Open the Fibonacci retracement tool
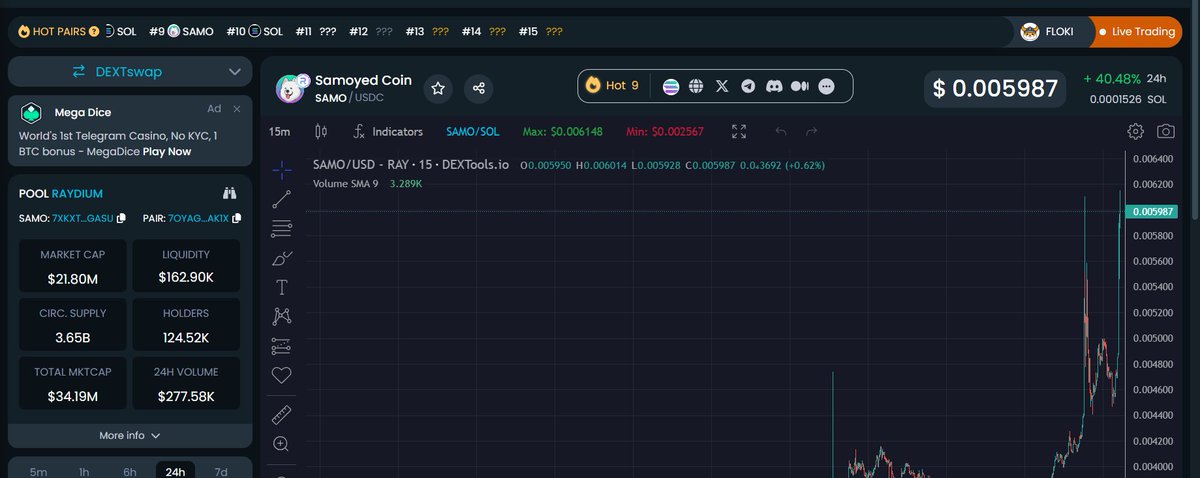This screenshot has height=478, width=1200. click(282, 228)
